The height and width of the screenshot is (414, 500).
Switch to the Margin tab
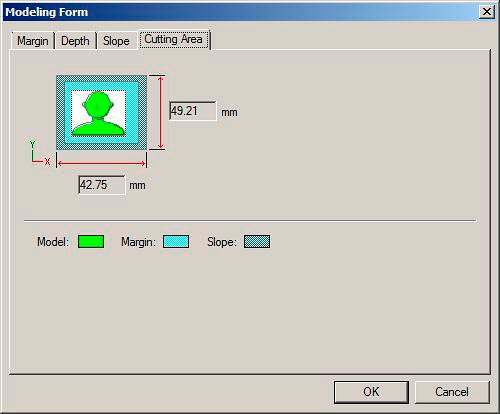[33, 41]
